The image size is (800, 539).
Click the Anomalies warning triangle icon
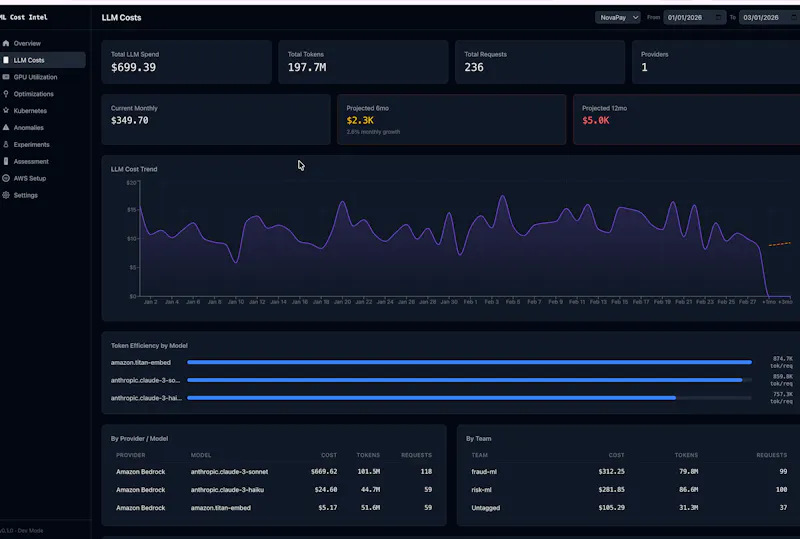point(6,128)
